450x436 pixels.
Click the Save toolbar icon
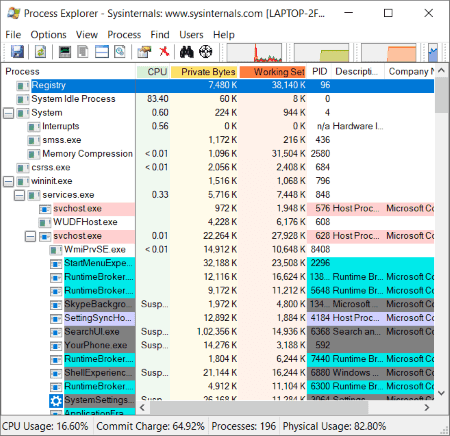pos(17,52)
